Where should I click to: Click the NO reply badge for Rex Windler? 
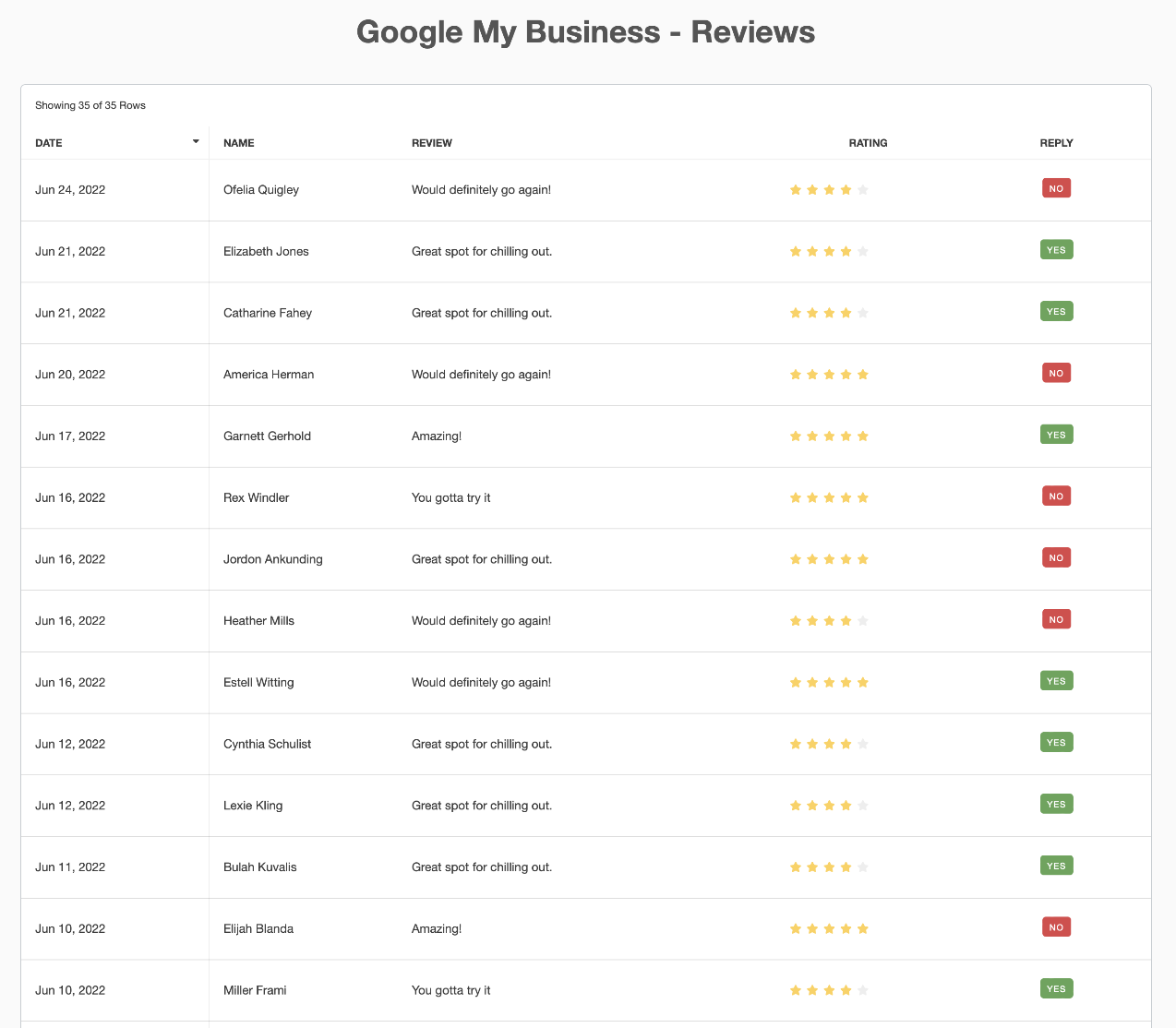coord(1056,496)
